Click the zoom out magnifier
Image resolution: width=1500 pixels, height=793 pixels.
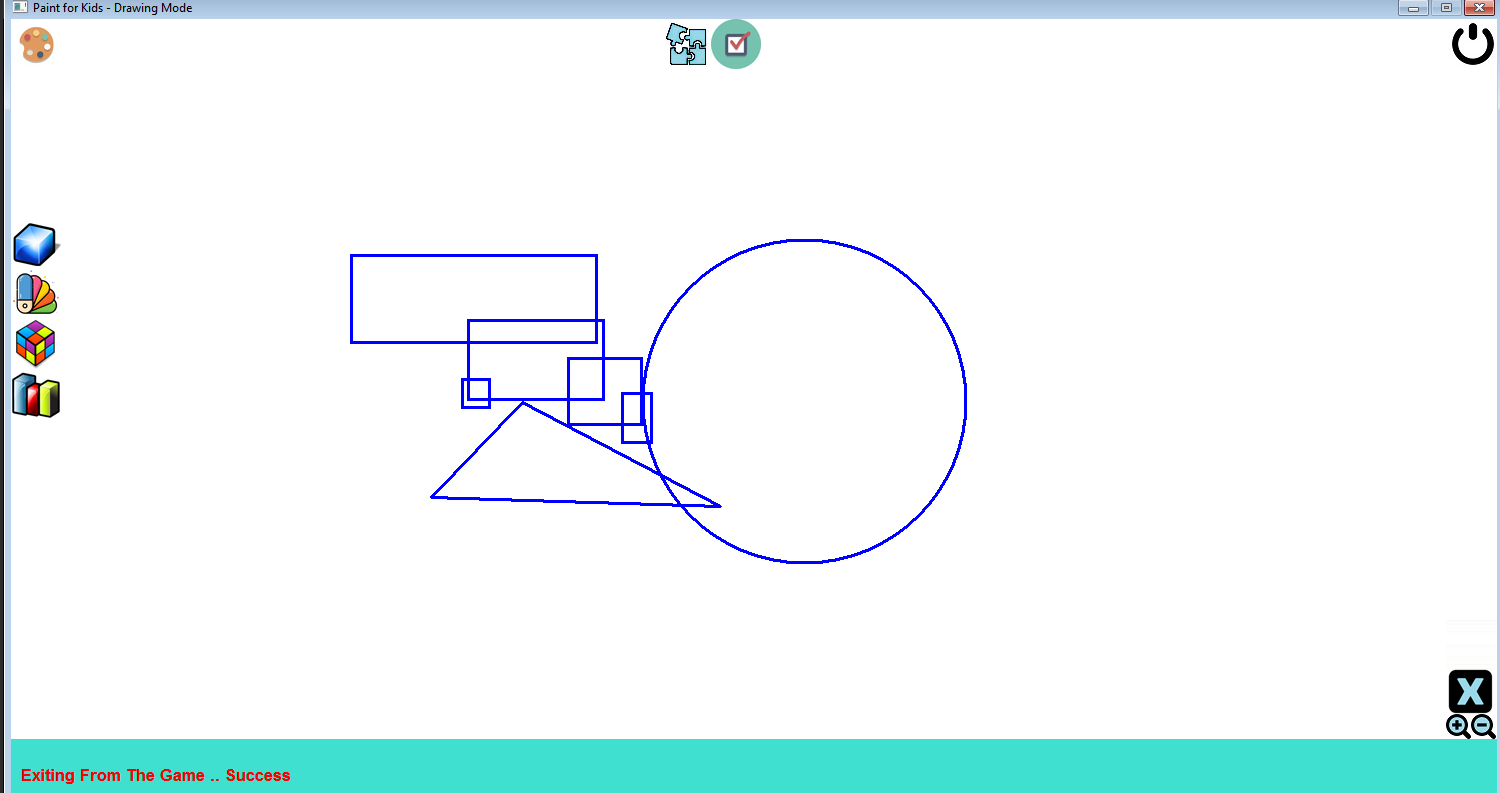point(1484,727)
